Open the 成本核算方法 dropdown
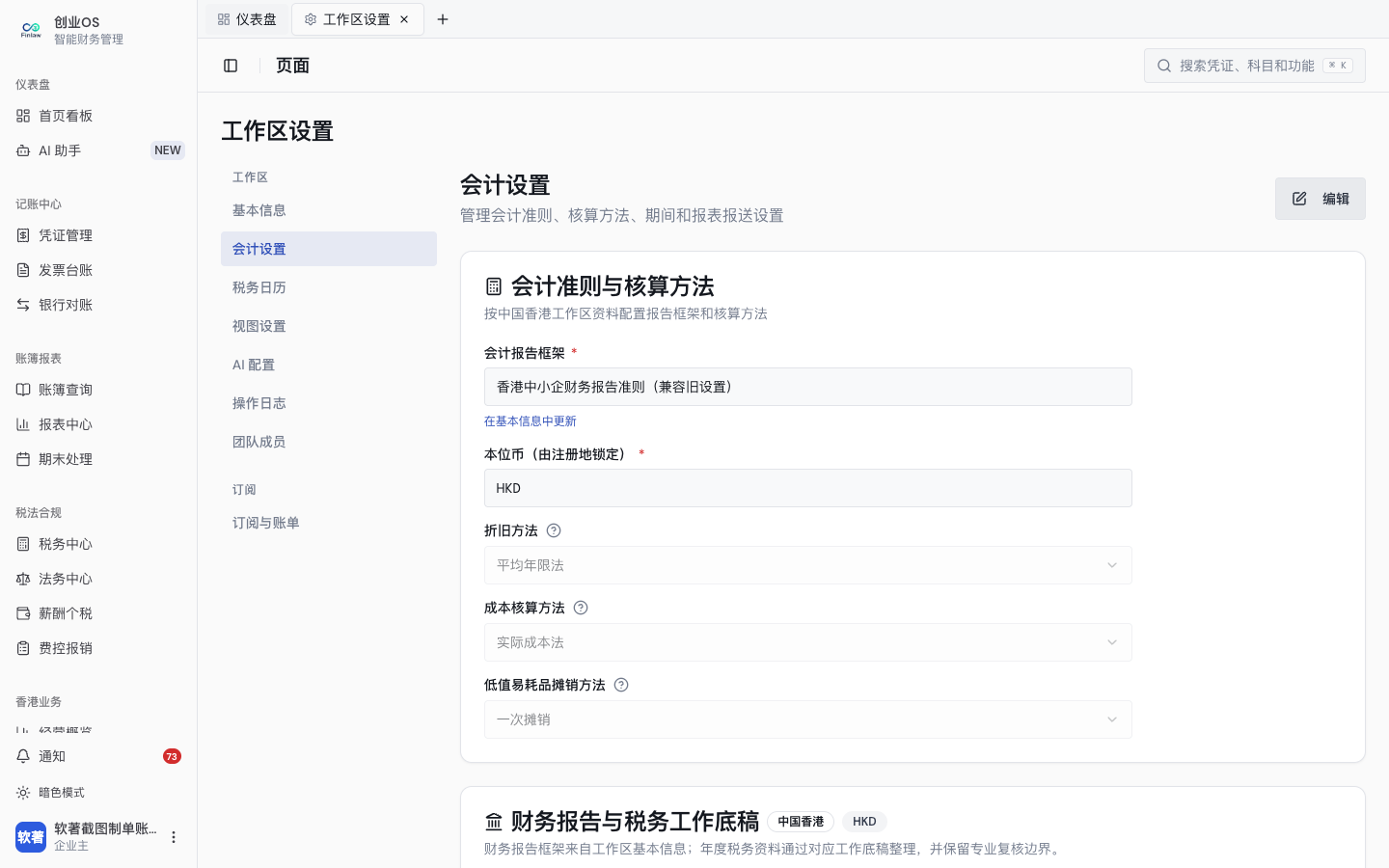The height and width of the screenshot is (868, 1389). [807, 642]
